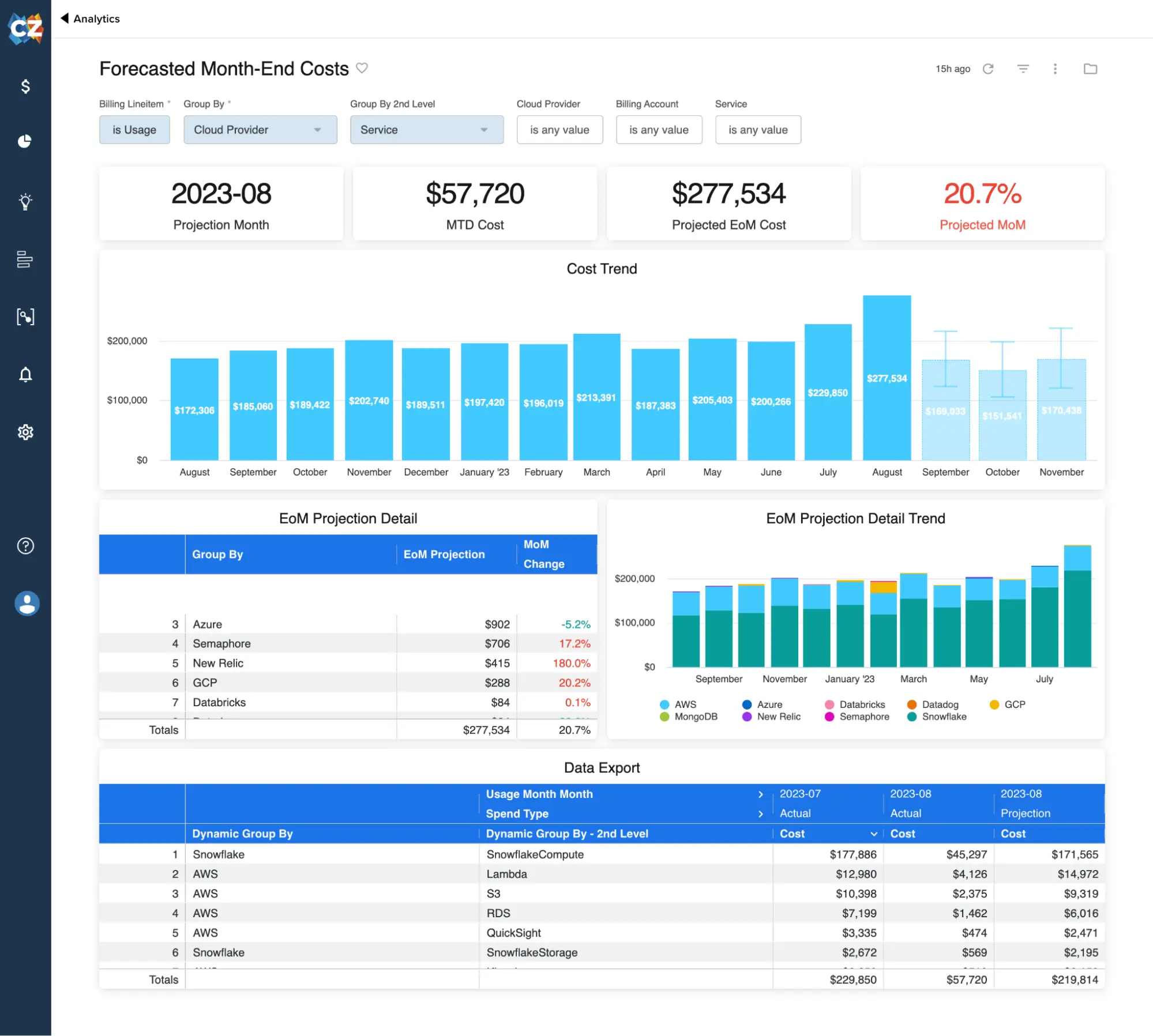This screenshot has height=1036, width=1153.
Task: Click the CloudZero logo
Action: point(25,27)
